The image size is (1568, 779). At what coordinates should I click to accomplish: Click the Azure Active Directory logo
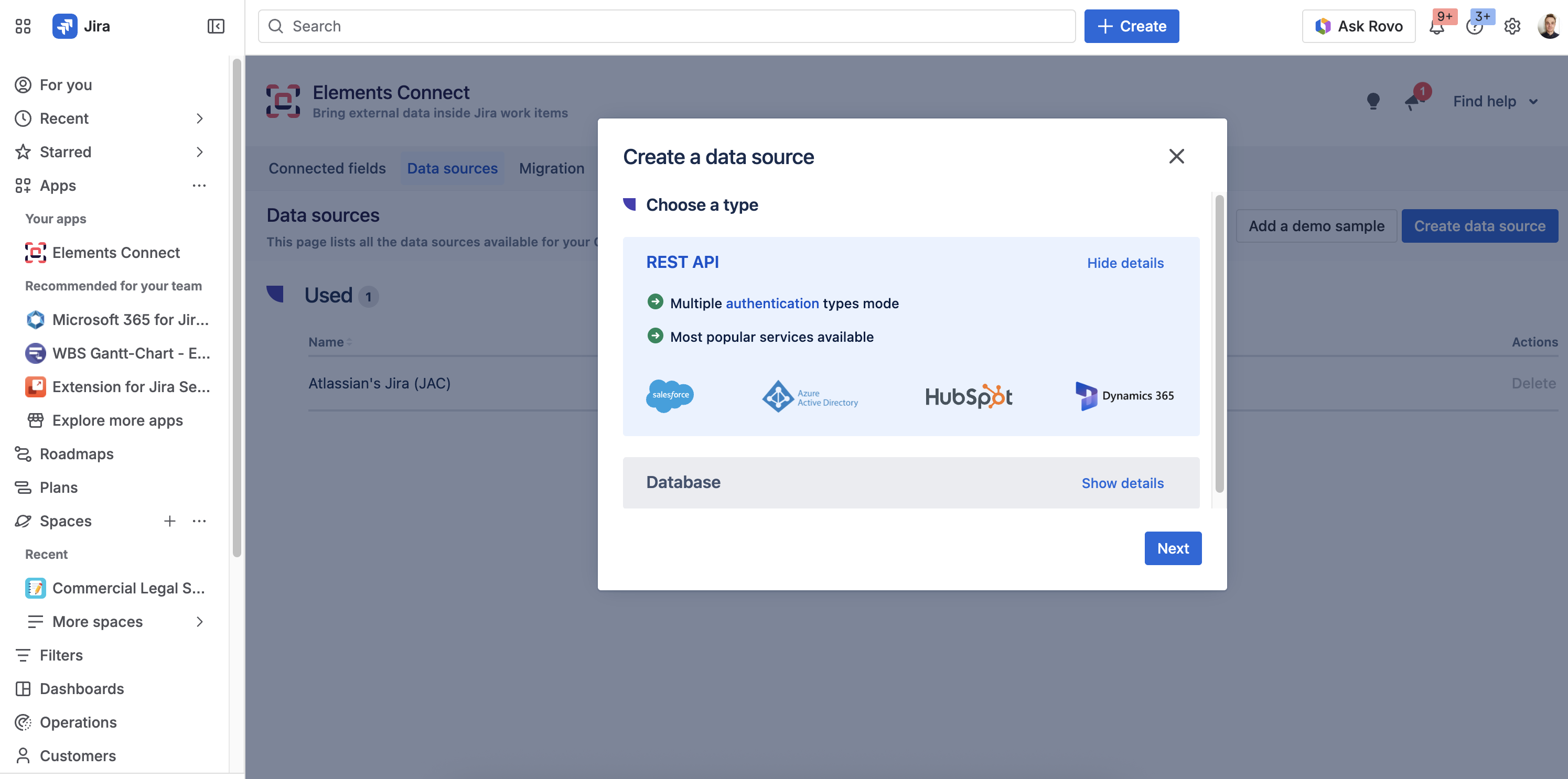pyautogui.click(x=810, y=397)
